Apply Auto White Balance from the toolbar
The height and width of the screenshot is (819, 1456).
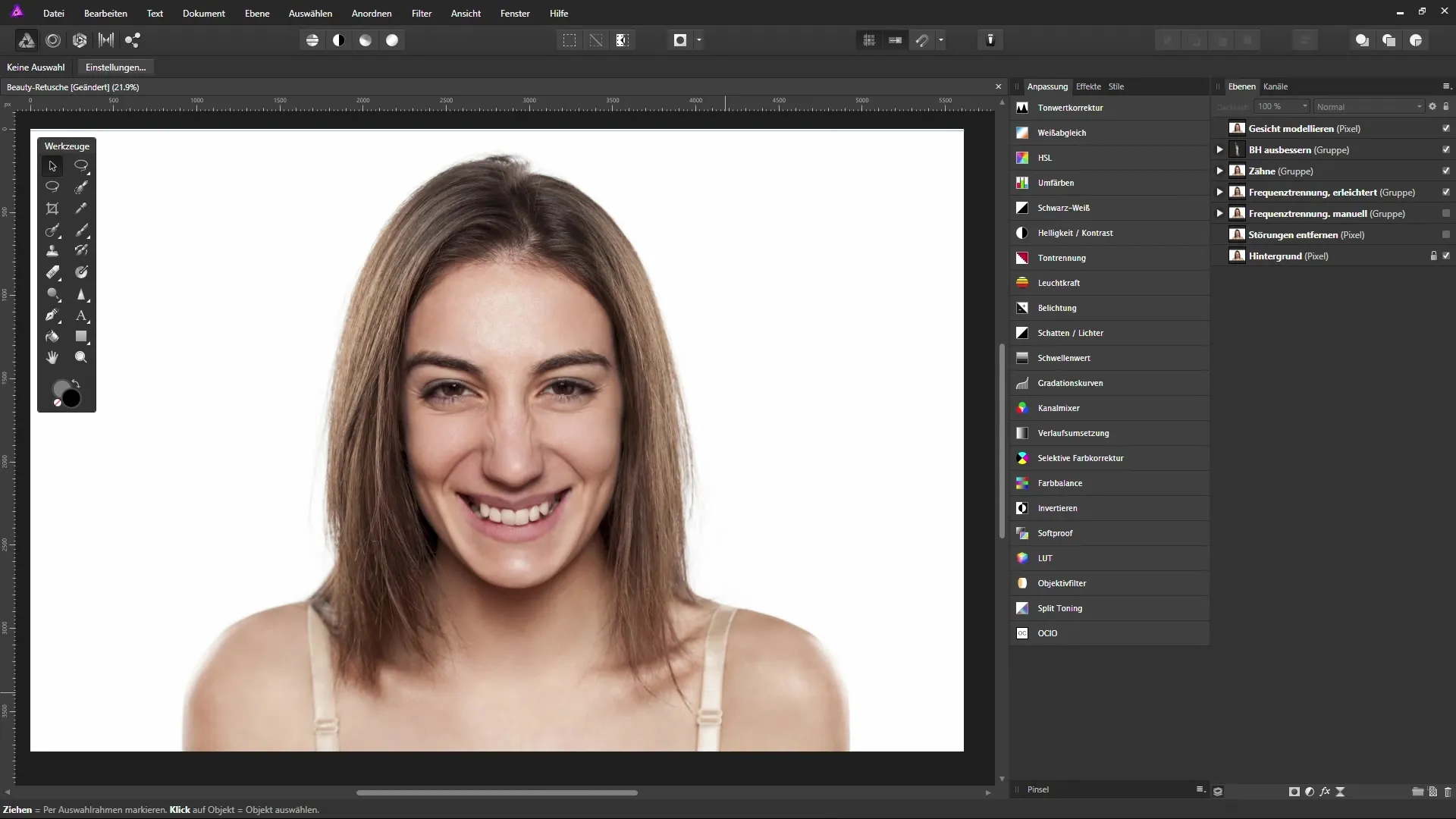pos(392,40)
